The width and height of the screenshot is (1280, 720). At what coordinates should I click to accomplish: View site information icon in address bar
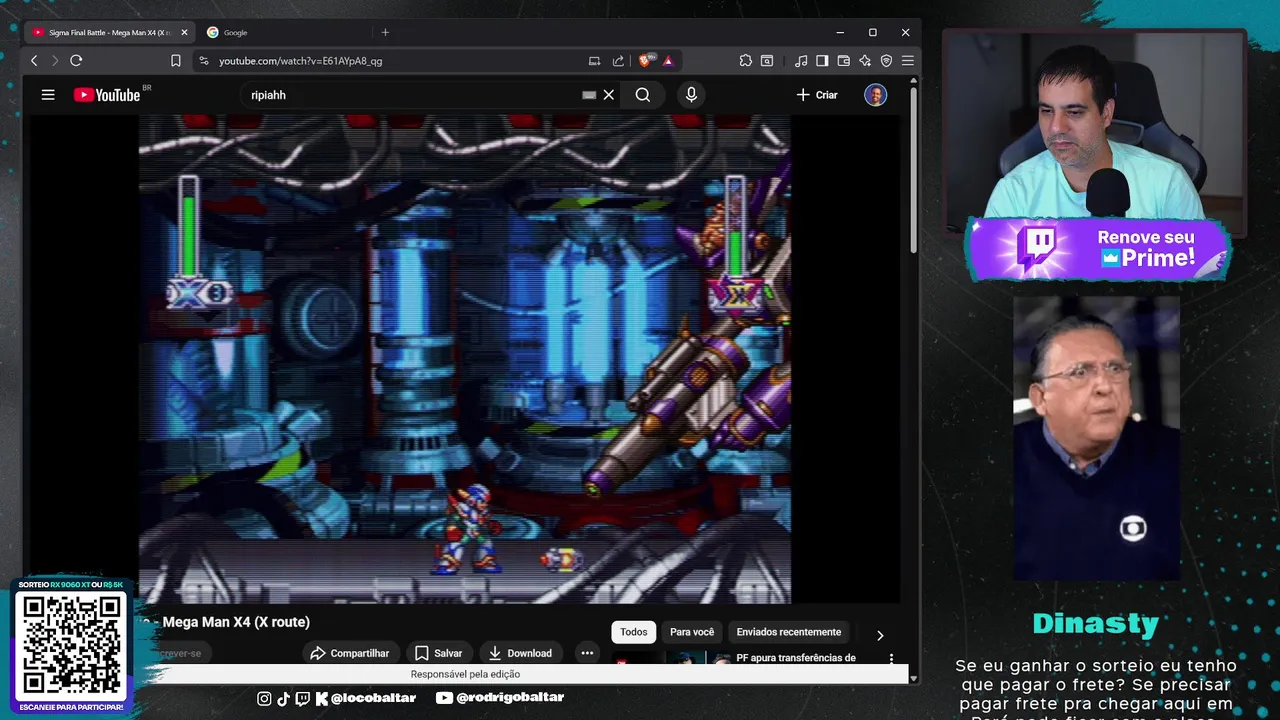[x=204, y=61]
